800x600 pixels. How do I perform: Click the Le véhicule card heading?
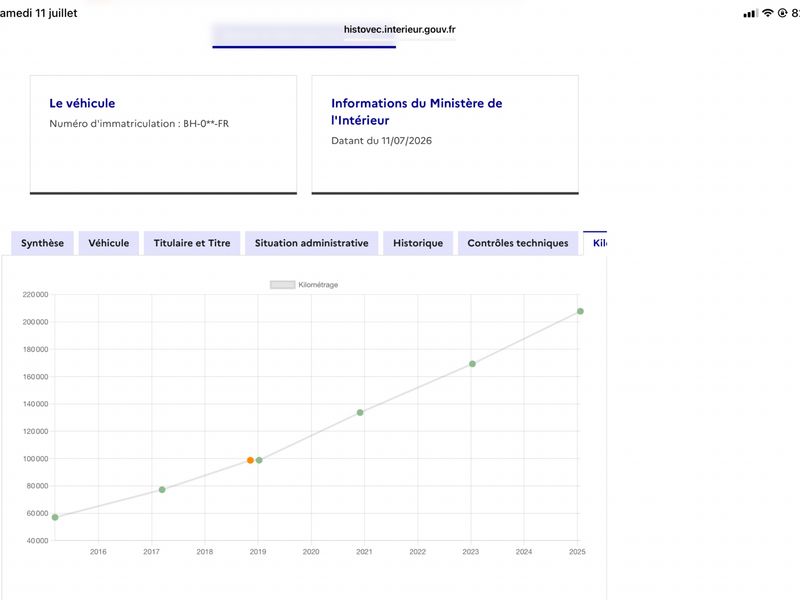(82, 103)
